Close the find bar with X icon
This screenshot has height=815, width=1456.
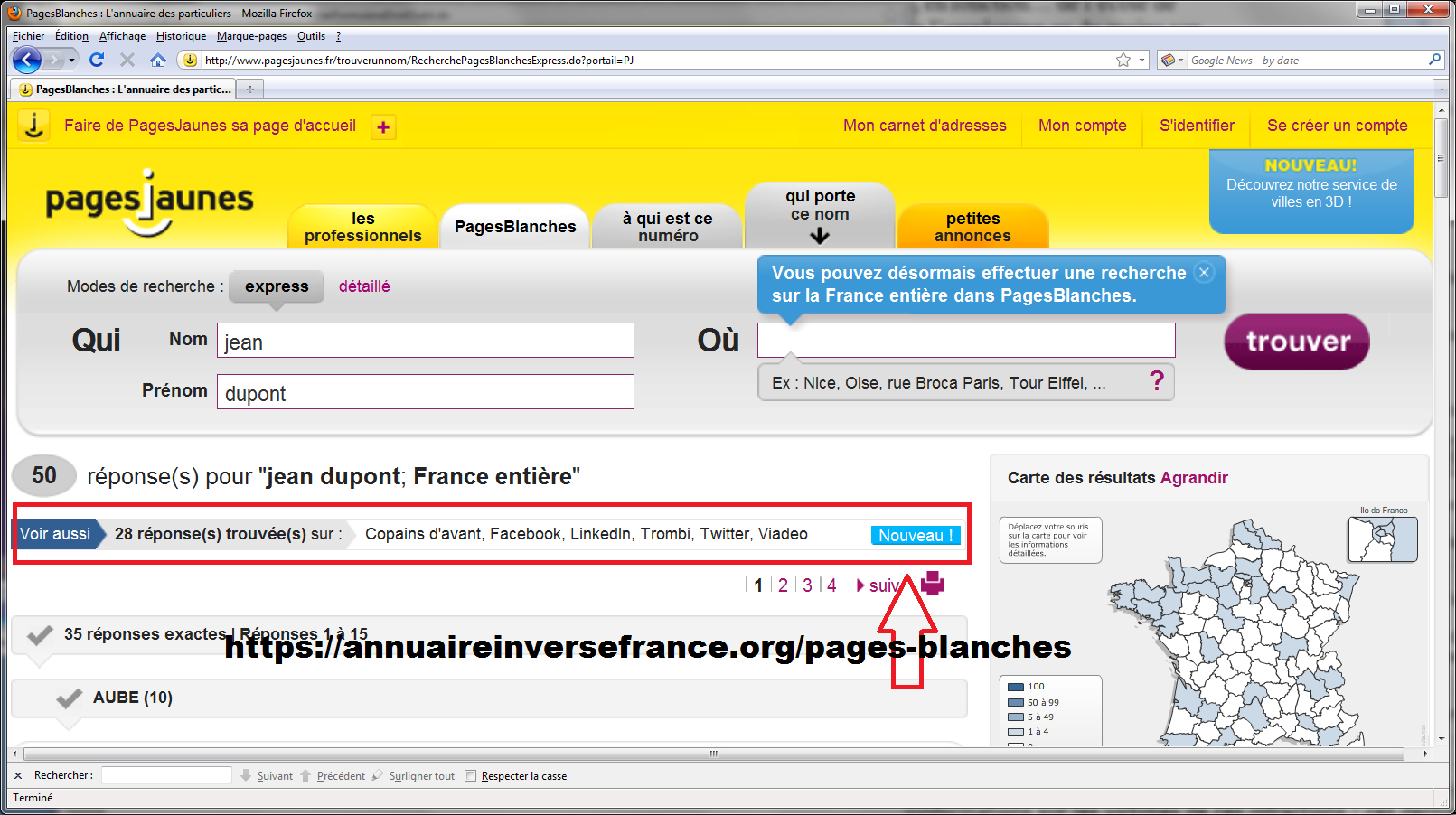[x=18, y=775]
